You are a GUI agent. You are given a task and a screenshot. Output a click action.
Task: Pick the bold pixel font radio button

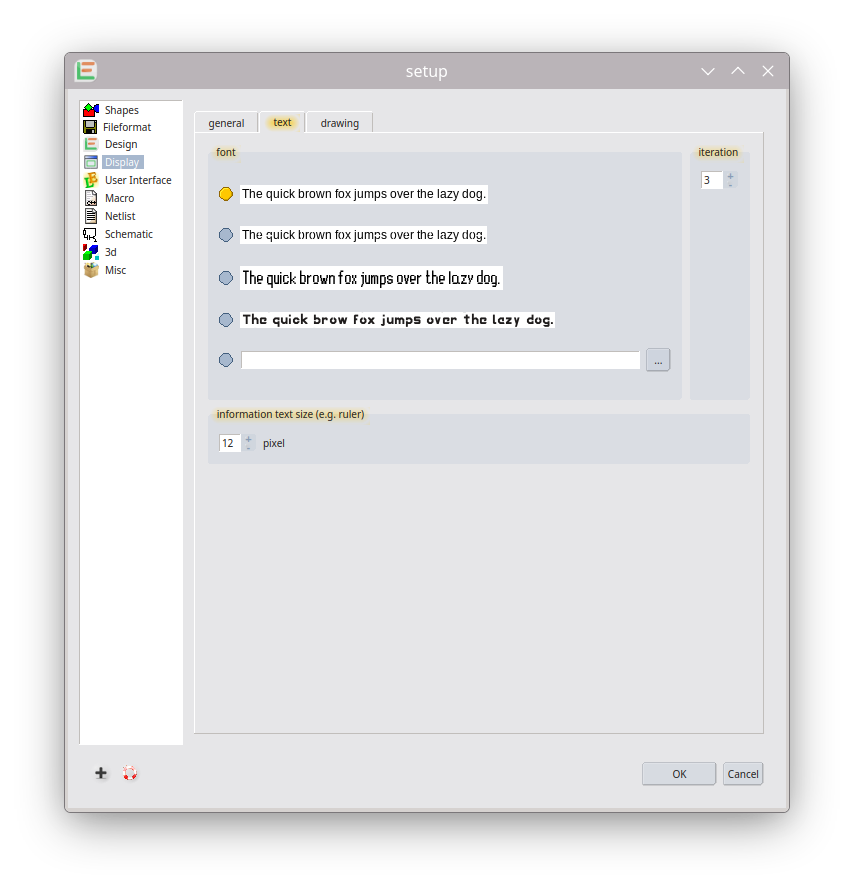(x=226, y=320)
